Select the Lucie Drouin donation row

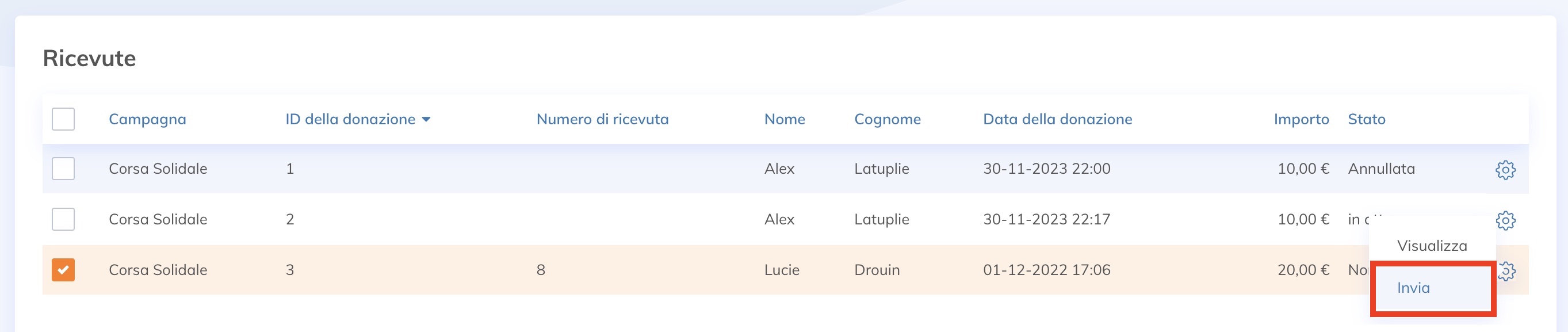point(785,270)
